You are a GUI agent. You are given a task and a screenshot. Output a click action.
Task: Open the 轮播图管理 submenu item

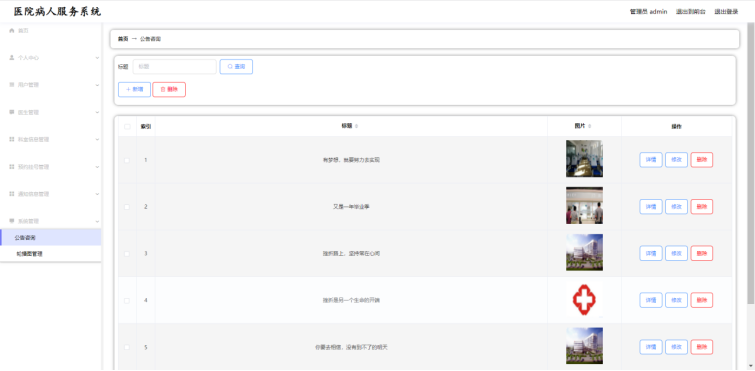[51, 254]
